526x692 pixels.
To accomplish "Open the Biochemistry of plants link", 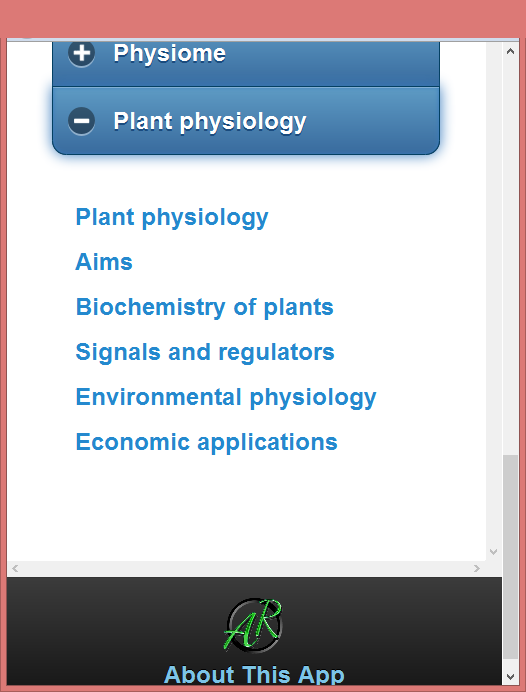I will (x=204, y=307).
